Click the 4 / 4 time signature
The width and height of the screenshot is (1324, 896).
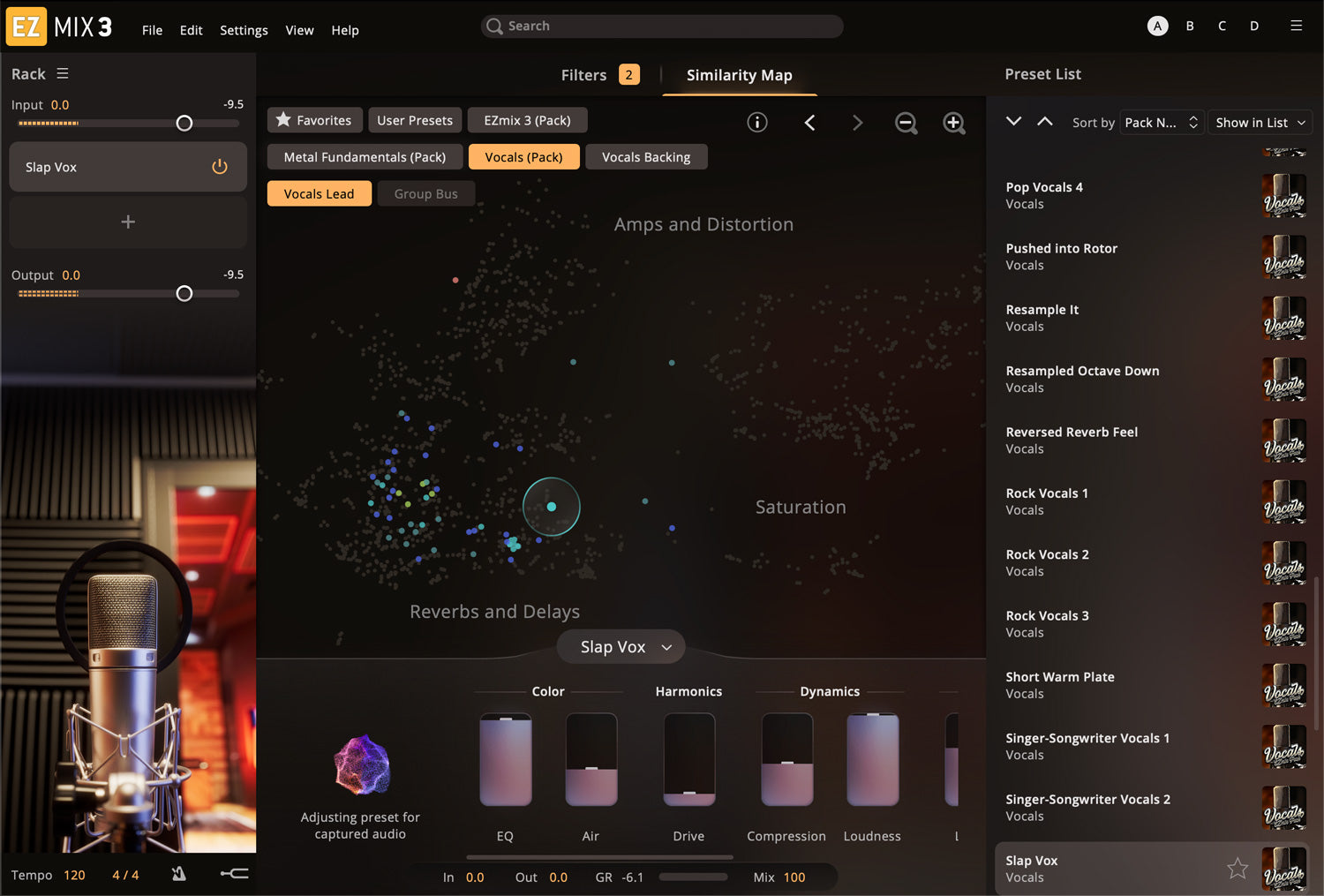[125, 875]
